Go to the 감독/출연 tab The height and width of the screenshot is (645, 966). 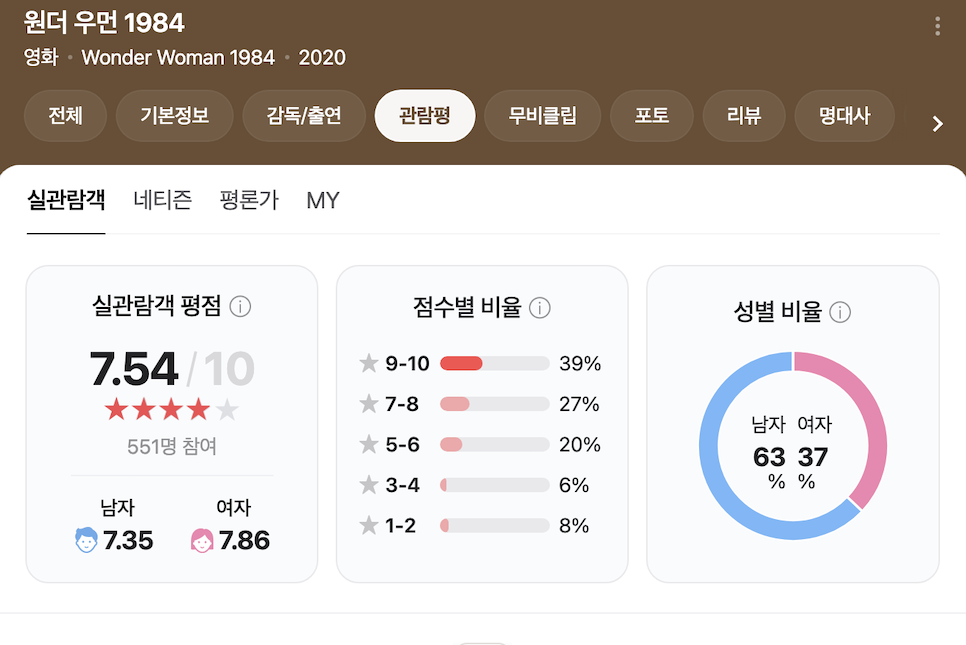[x=304, y=116]
